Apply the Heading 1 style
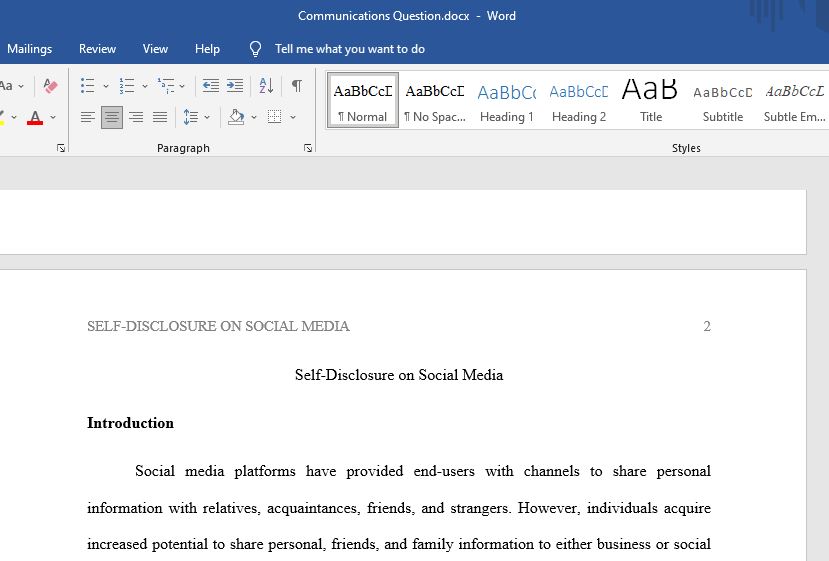 pyautogui.click(x=506, y=100)
